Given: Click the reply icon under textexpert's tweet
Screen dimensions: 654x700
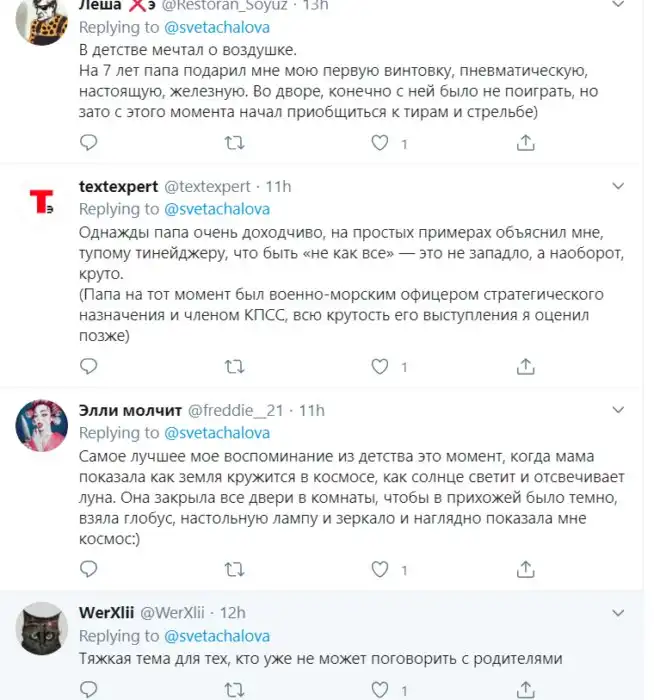Looking at the screenshot, I should click(x=90, y=367).
